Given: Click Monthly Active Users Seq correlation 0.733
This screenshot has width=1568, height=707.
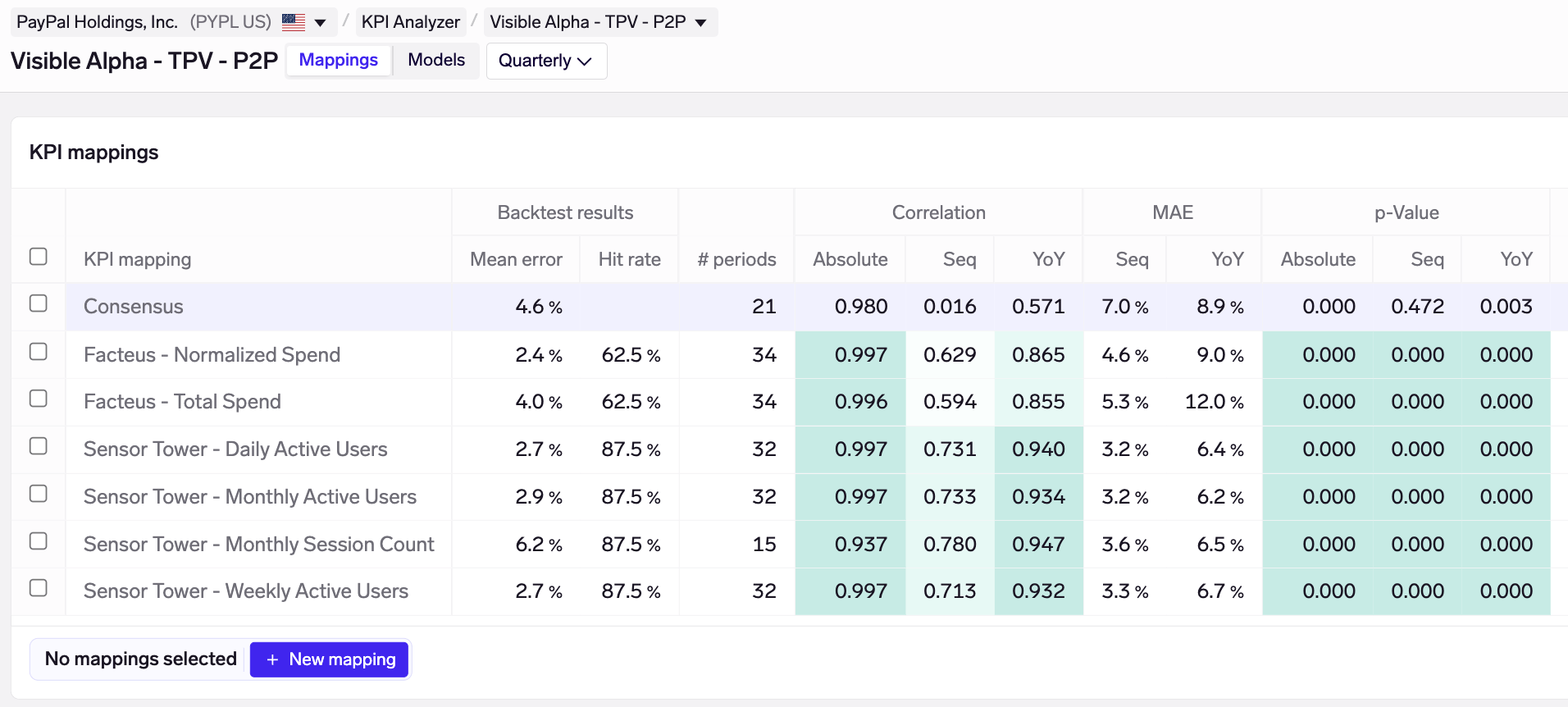Looking at the screenshot, I should coord(950,497).
